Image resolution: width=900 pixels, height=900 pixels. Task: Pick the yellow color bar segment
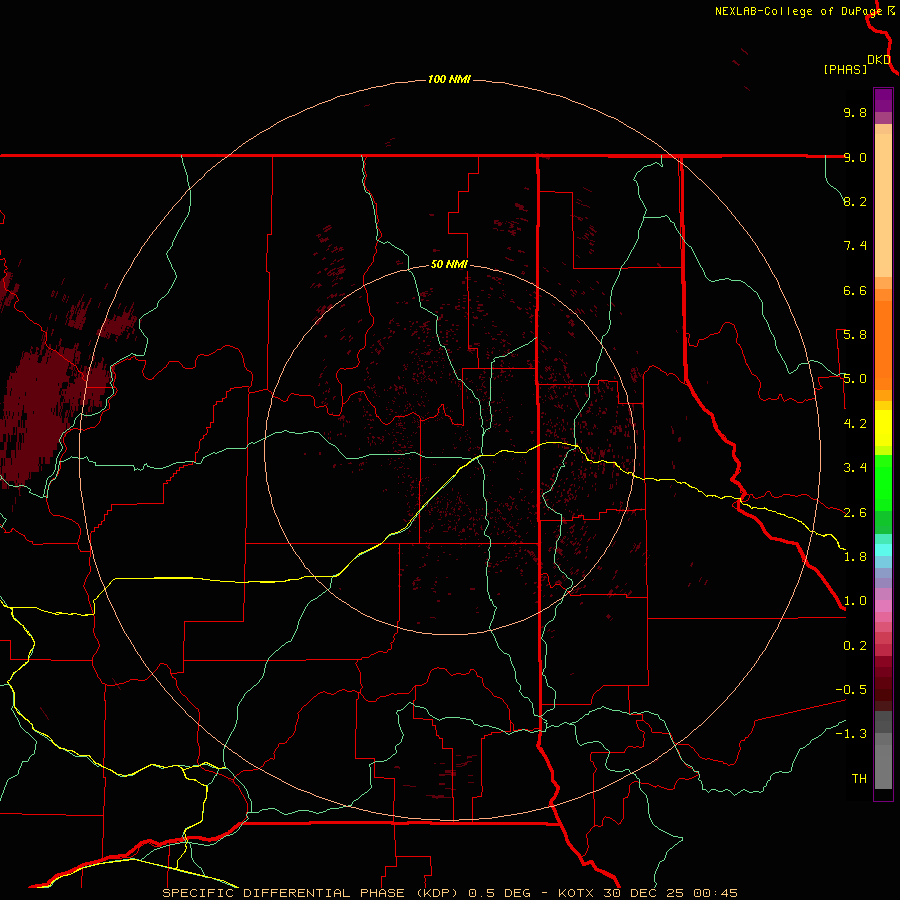point(883,428)
